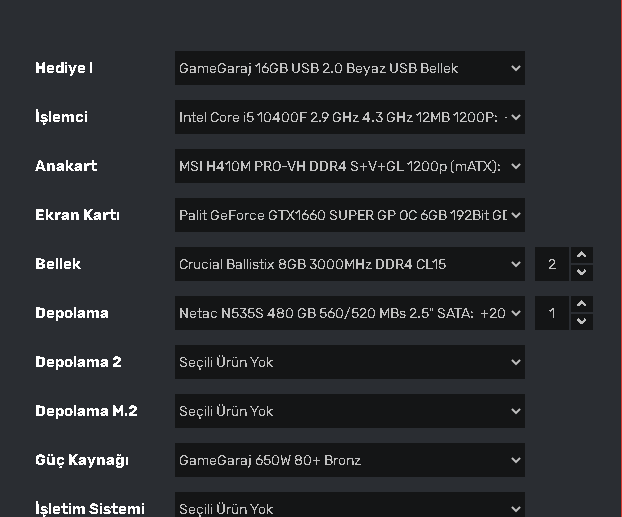Decrease Depolama quantity with down arrow
The width and height of the screenshot is (622, 517).
pos(582,321)
